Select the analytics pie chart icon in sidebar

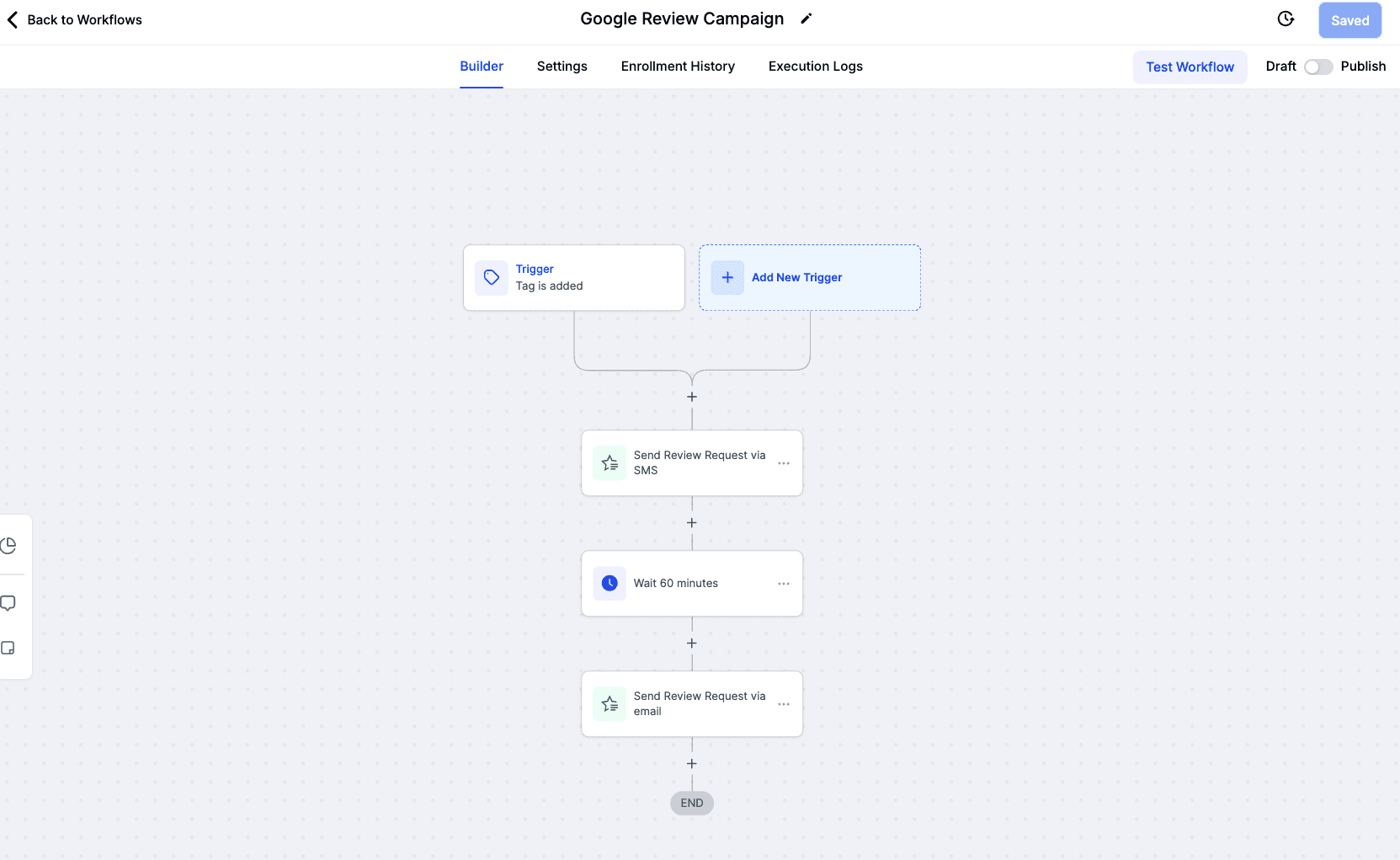coord(10,545)
